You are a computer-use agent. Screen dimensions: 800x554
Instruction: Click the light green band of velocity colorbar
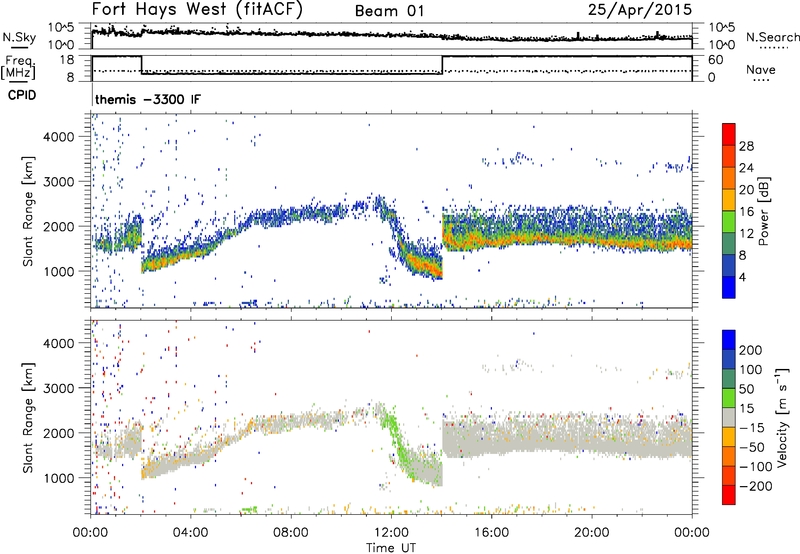[729, 398]
